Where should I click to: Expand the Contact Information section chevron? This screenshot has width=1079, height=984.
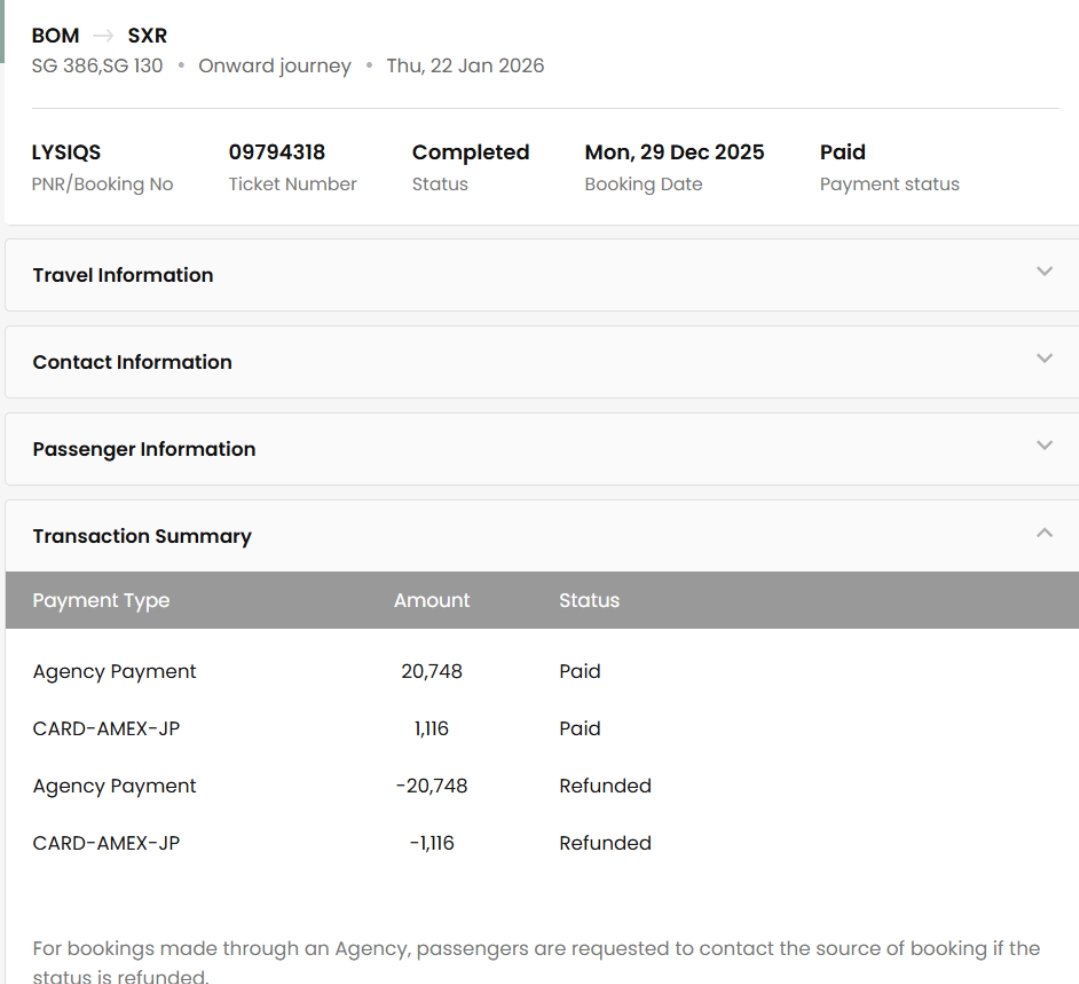pyautogui.click(x=1044, y=358)
